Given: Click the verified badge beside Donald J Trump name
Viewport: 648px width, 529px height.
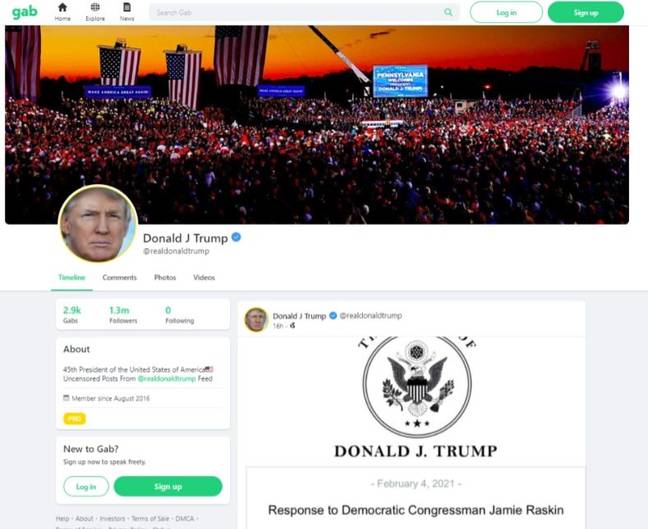Looking at the screenshot, I should pyautogui.click(x=236, y=237).
